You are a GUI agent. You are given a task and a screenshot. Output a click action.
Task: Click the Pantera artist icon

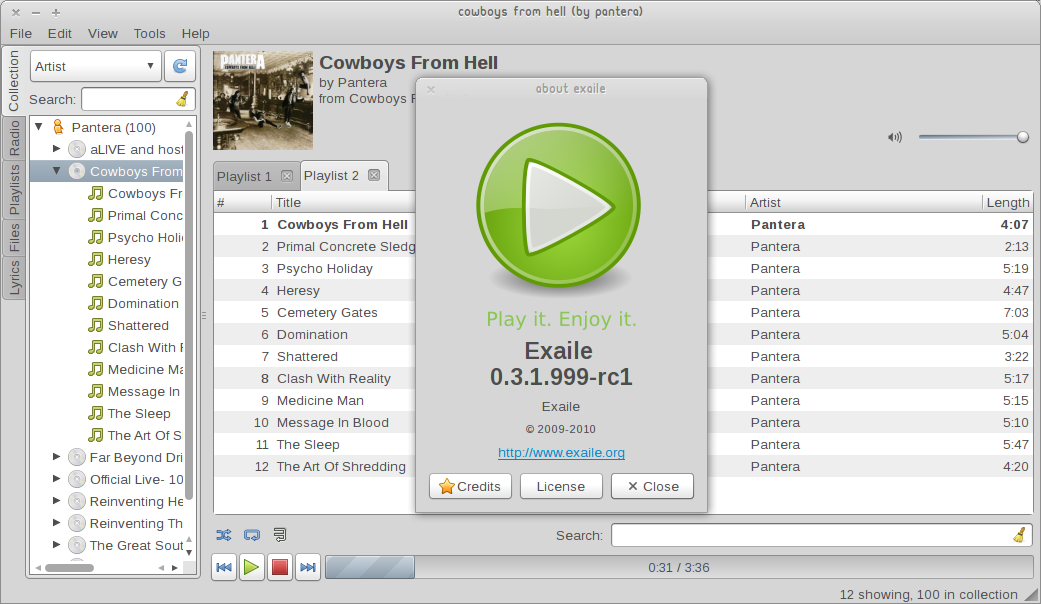[x=58, y=127]
